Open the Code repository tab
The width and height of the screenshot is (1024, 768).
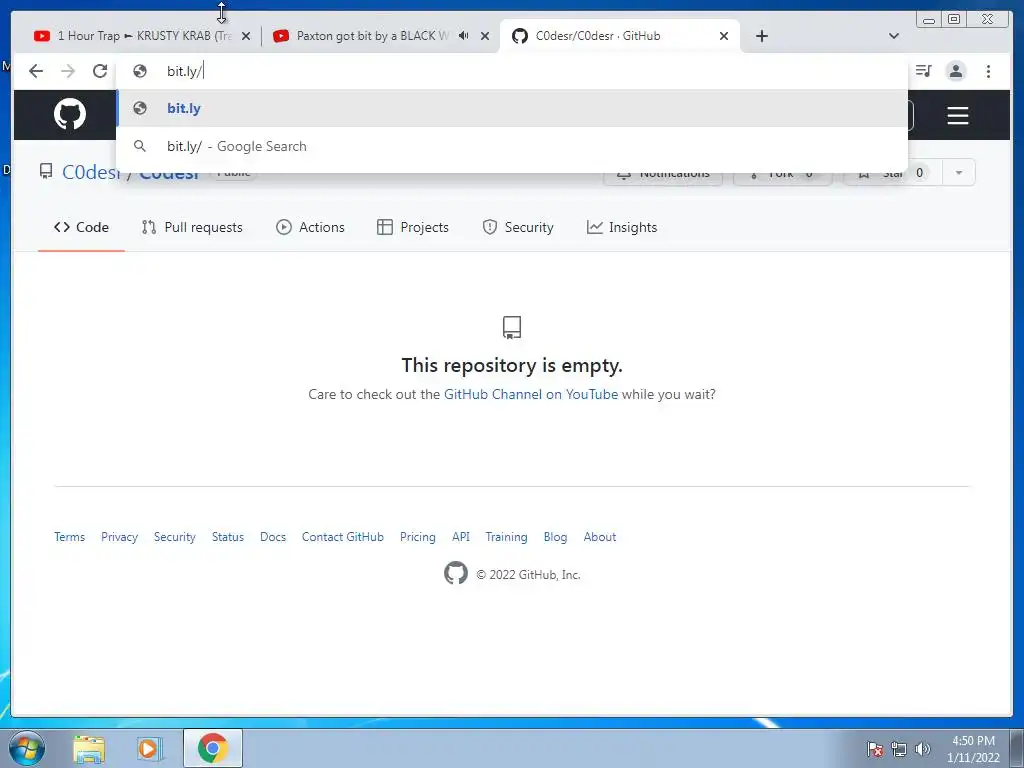point(81,227)
